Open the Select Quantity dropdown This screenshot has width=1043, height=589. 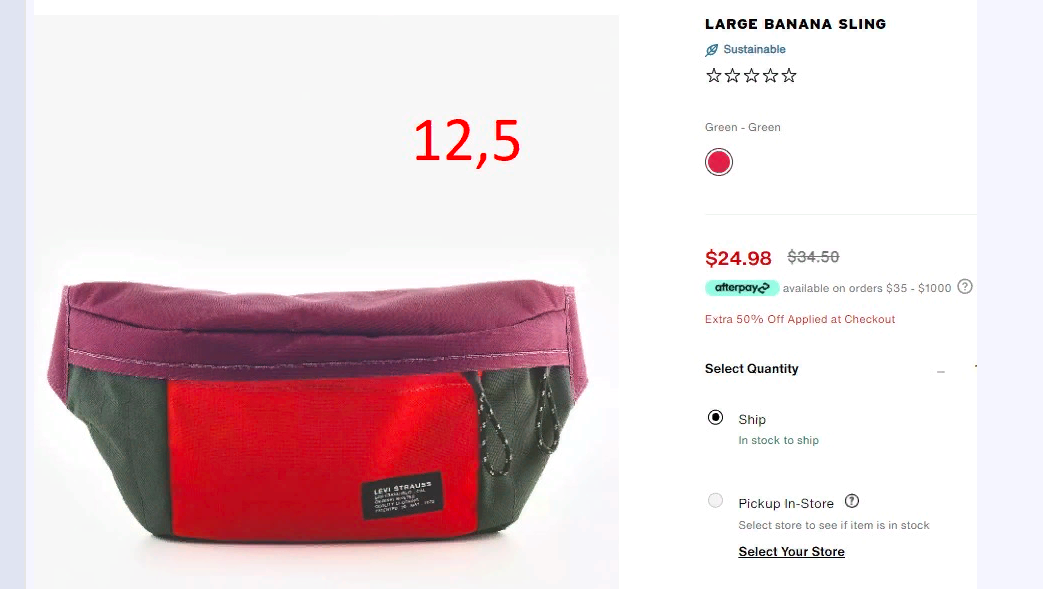[x=825, y=369]
